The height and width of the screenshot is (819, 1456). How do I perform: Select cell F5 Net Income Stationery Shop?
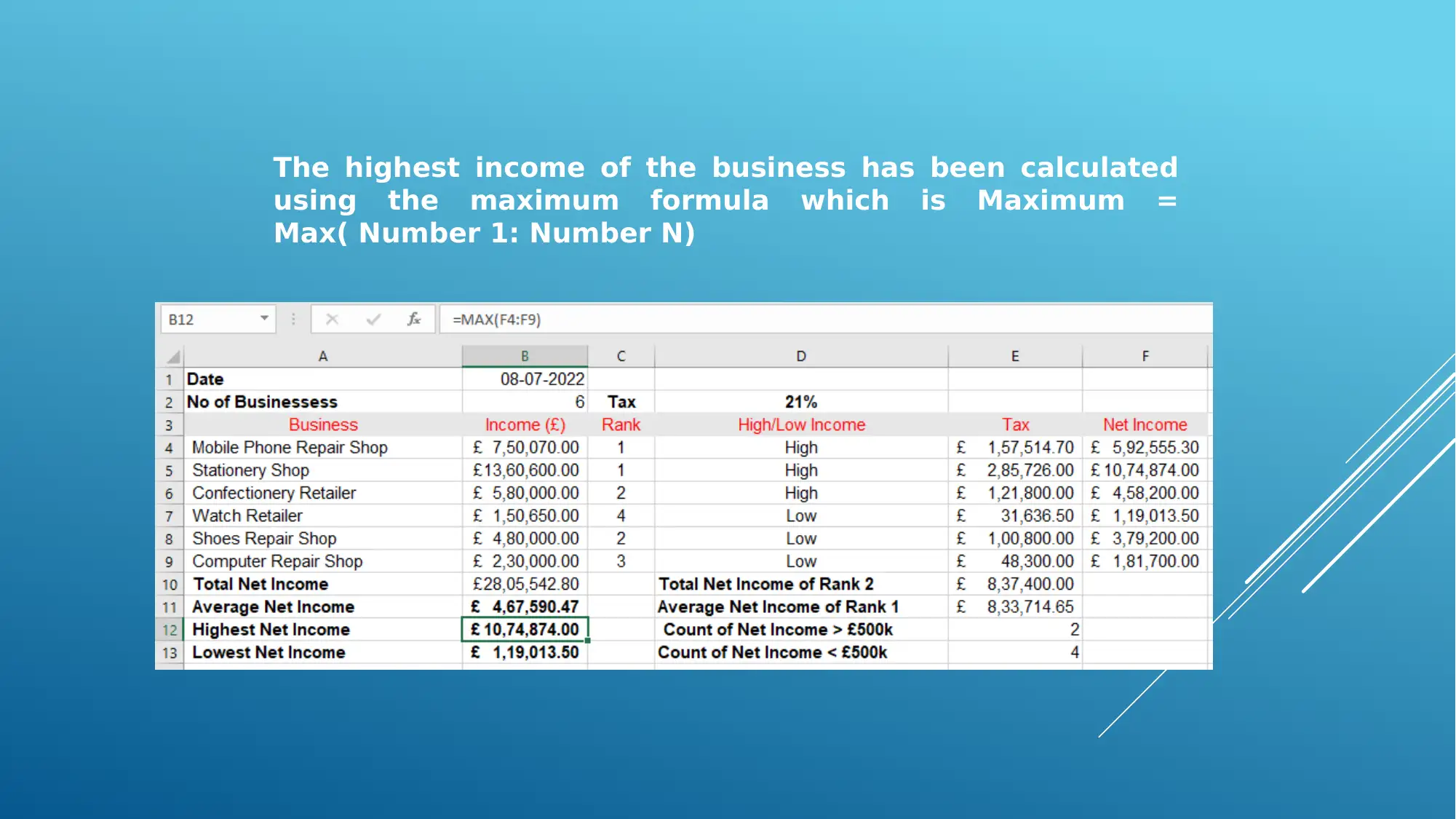tap(1144, 470)
